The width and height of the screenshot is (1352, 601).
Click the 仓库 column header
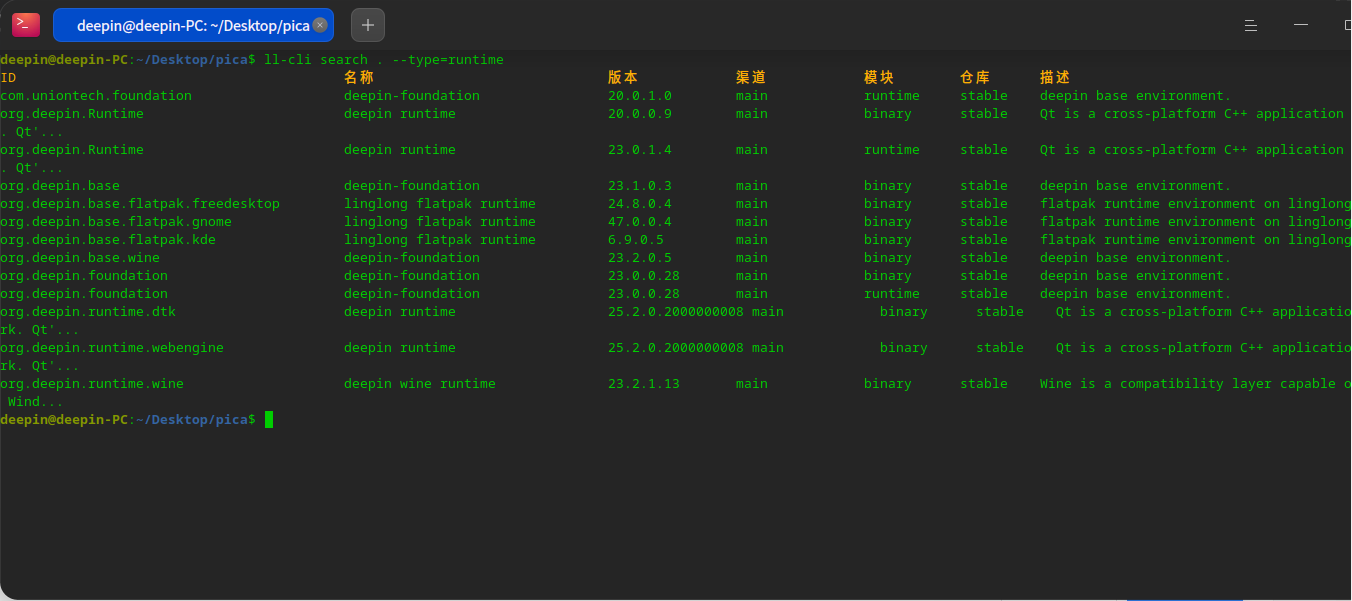[x=975, y=78]
